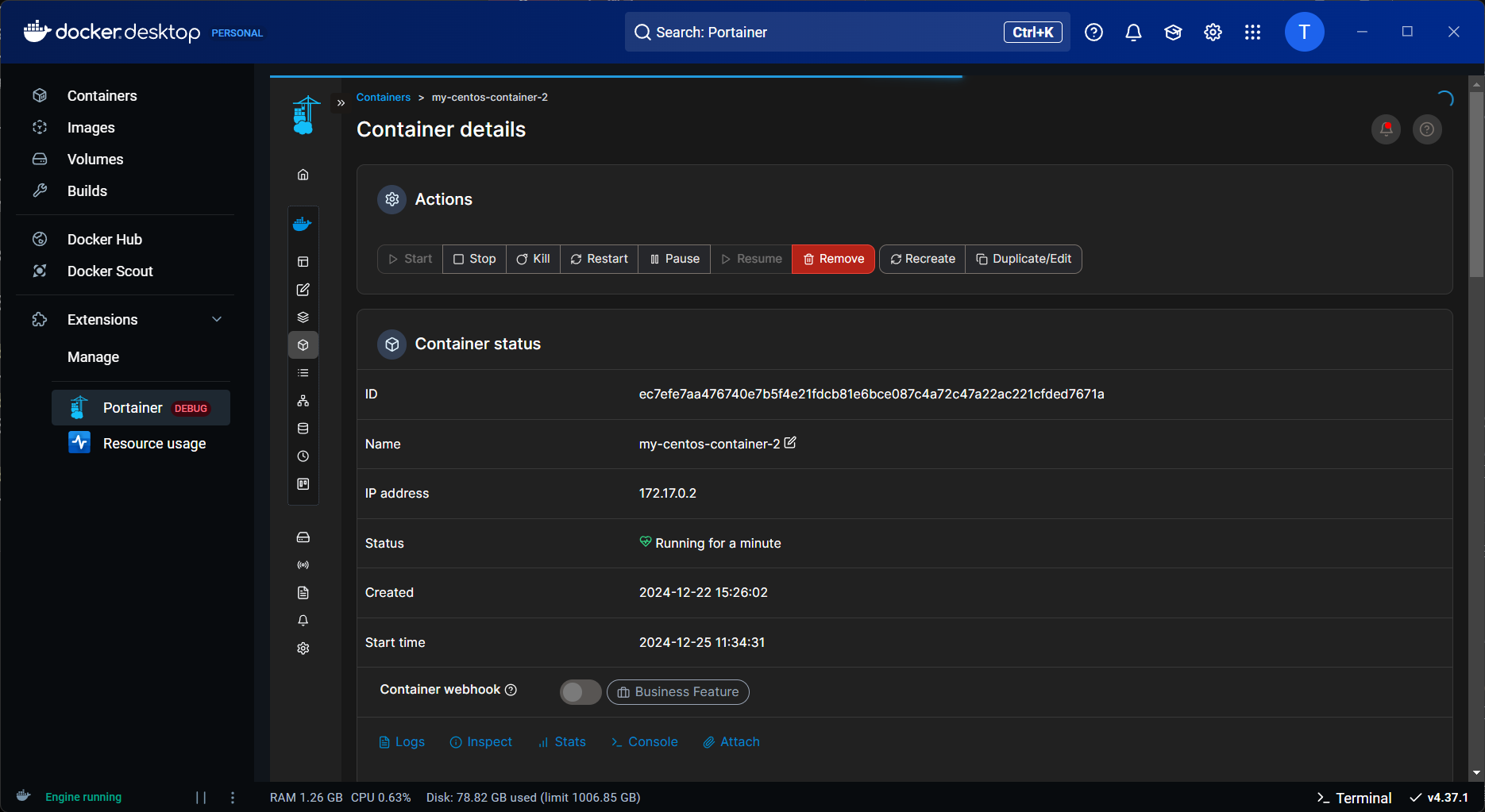Click the scrollbar down arrow
The width and height of the screenshot is (1485, 812).
point(1476,773)
